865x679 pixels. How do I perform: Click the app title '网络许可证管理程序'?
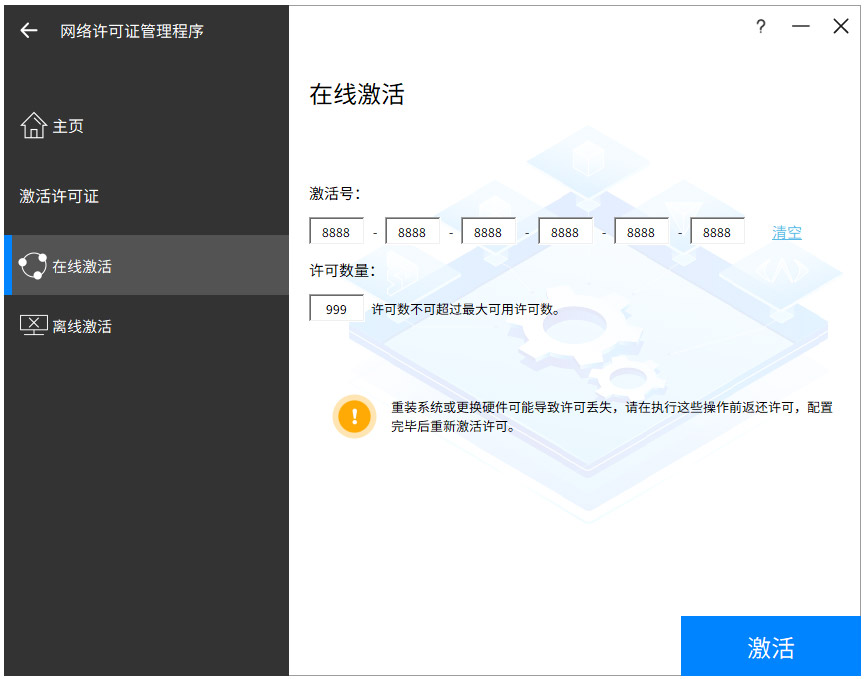coord(134,31)
